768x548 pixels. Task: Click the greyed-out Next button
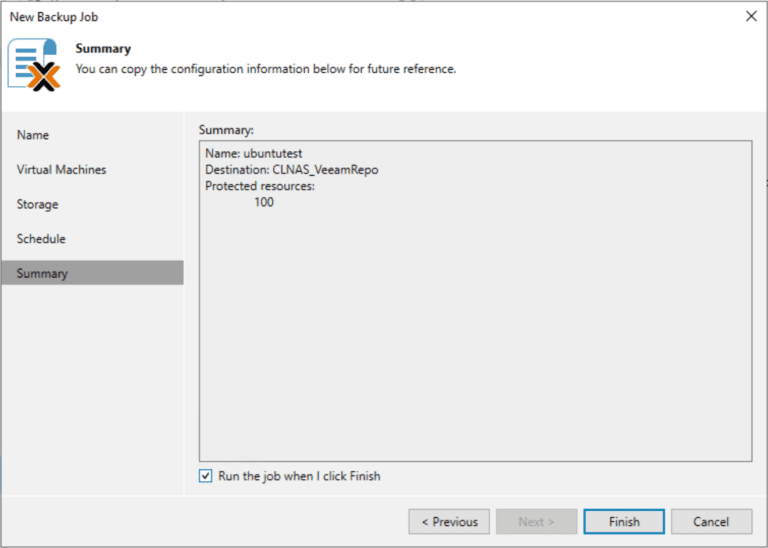pos(536,522)
